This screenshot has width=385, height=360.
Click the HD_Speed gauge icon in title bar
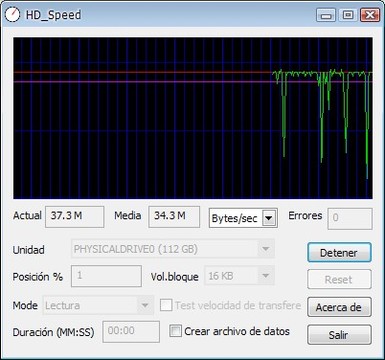(12, 15)
